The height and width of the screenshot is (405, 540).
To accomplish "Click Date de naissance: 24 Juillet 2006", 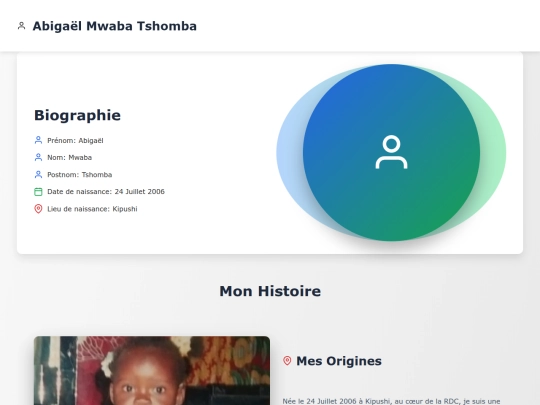I will 106,191.
